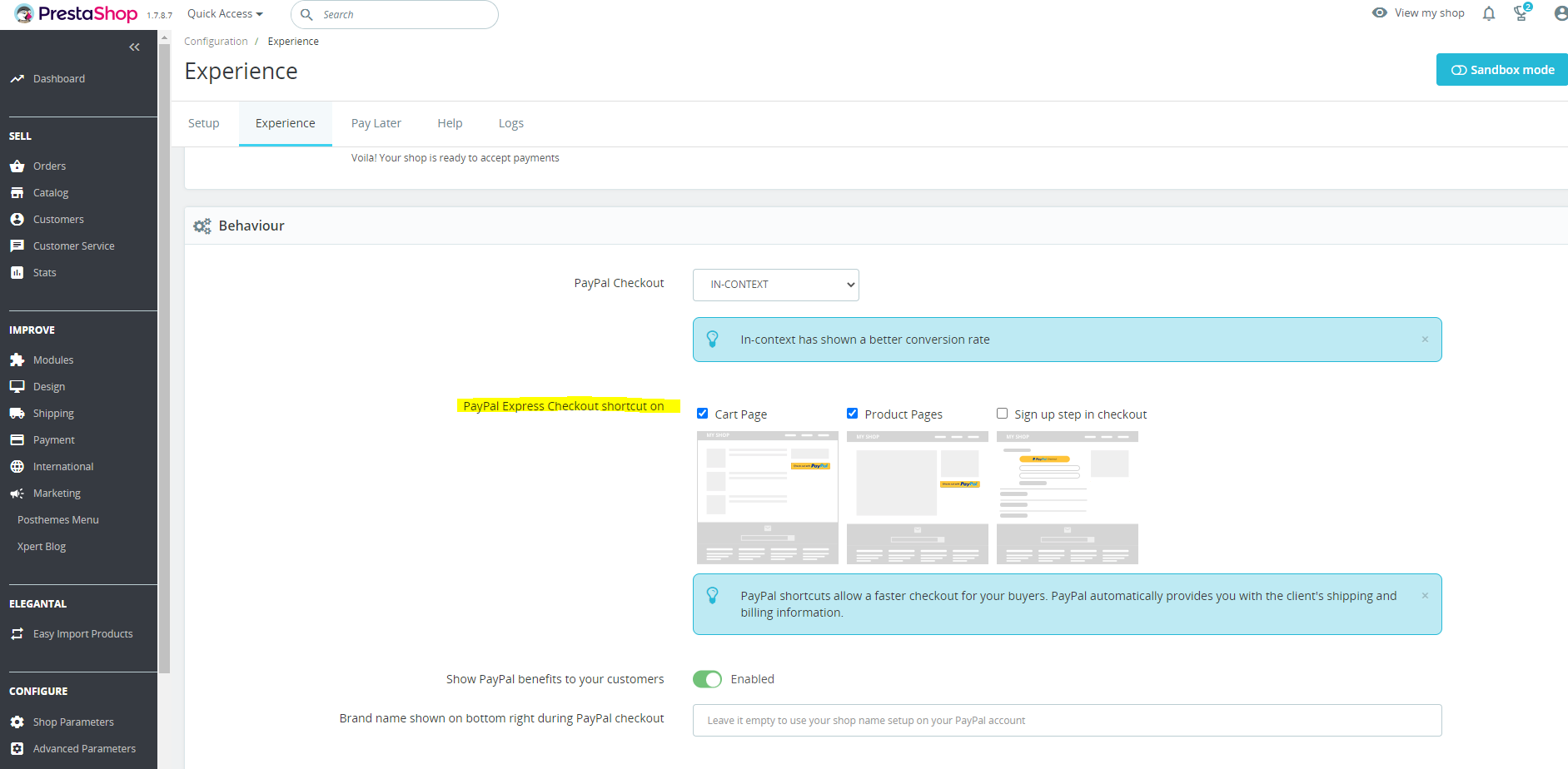Click the lightbulb icon in the in-context tip
1568x769 pixels.
click(x=713, y=340)
